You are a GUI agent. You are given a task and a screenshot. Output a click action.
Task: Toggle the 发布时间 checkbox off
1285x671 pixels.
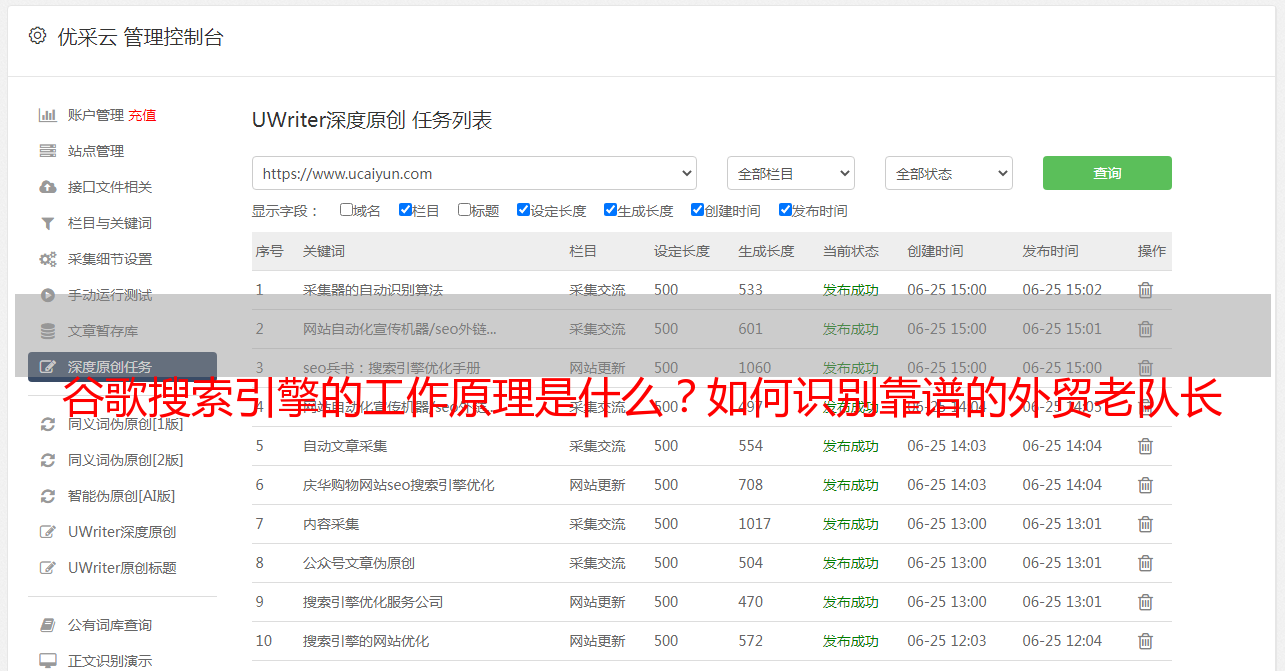785,210
